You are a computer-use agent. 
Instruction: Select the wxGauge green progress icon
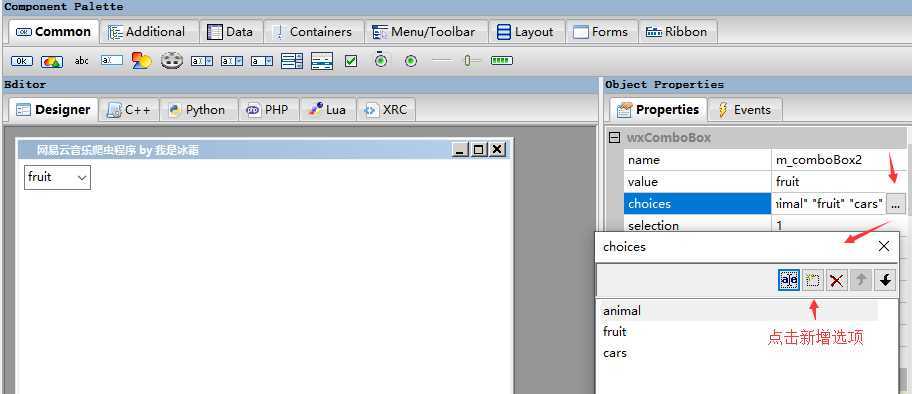(x=501, y=60)
